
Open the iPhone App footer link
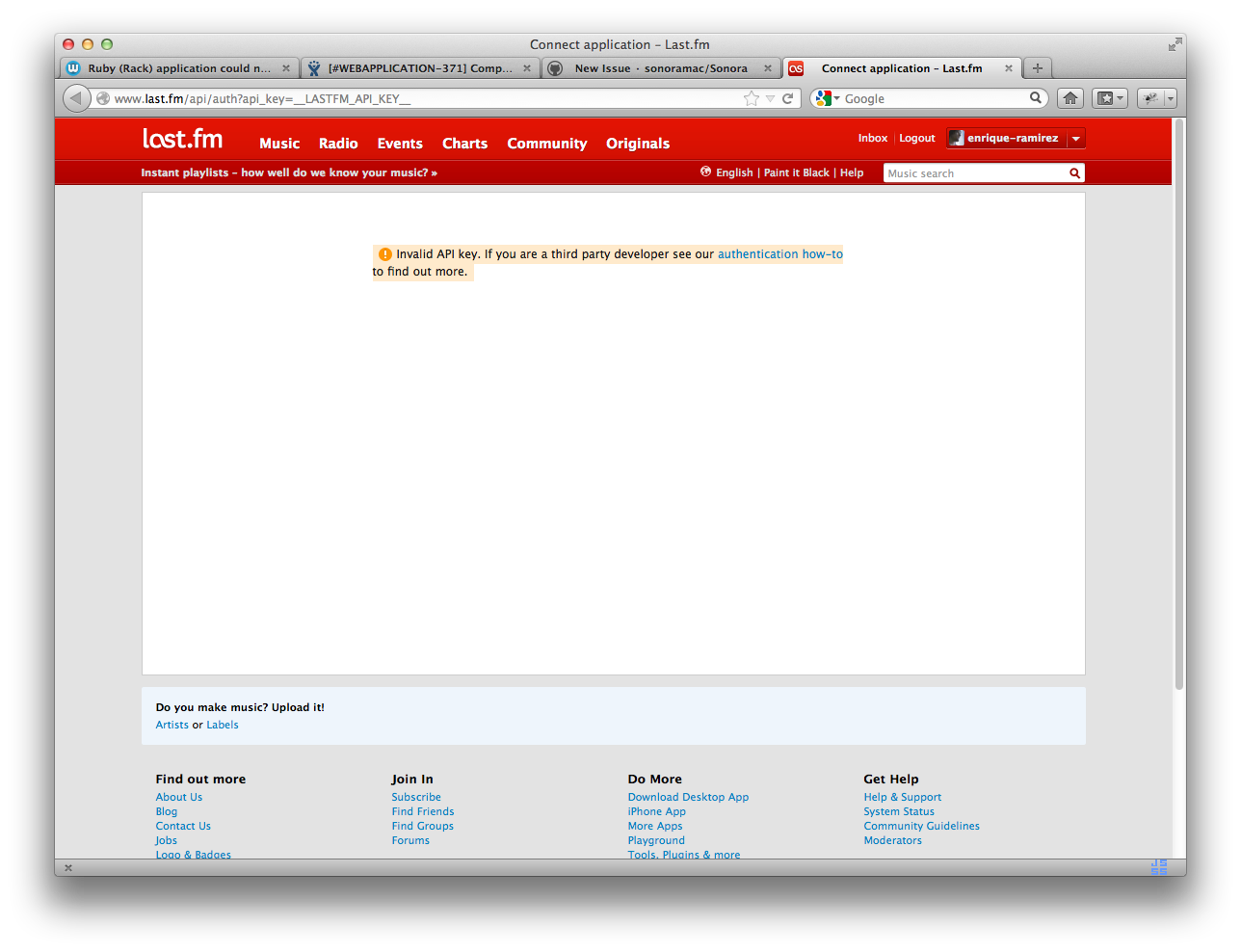657,811
